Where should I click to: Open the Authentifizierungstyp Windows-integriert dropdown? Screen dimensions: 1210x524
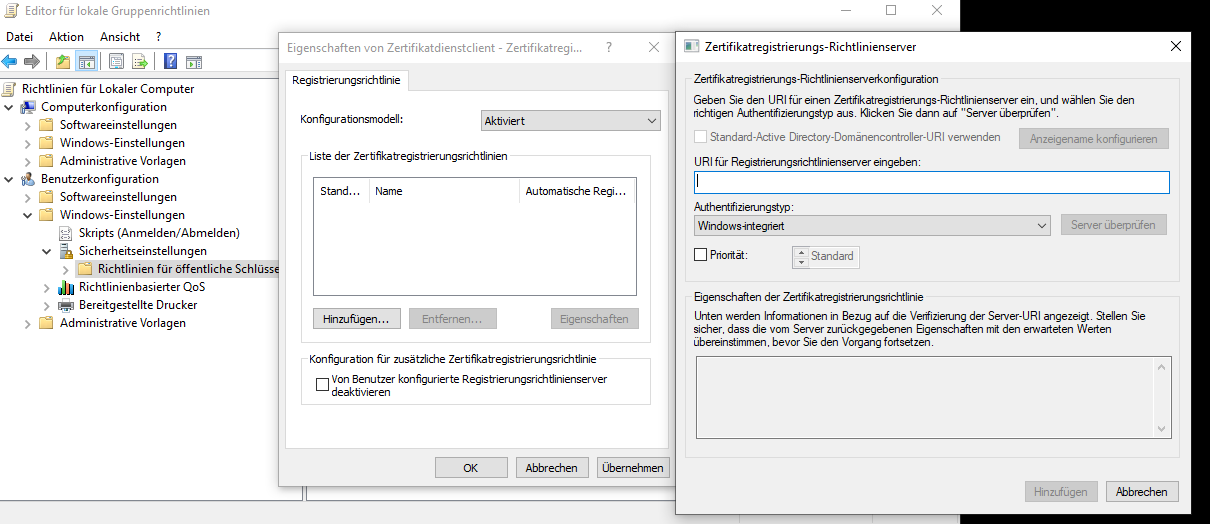[872, 226]
